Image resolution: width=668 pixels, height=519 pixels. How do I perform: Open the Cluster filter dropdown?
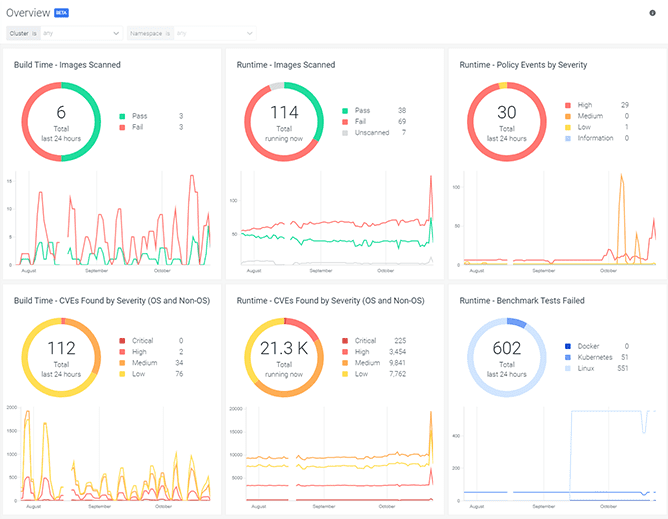[64, 33]
